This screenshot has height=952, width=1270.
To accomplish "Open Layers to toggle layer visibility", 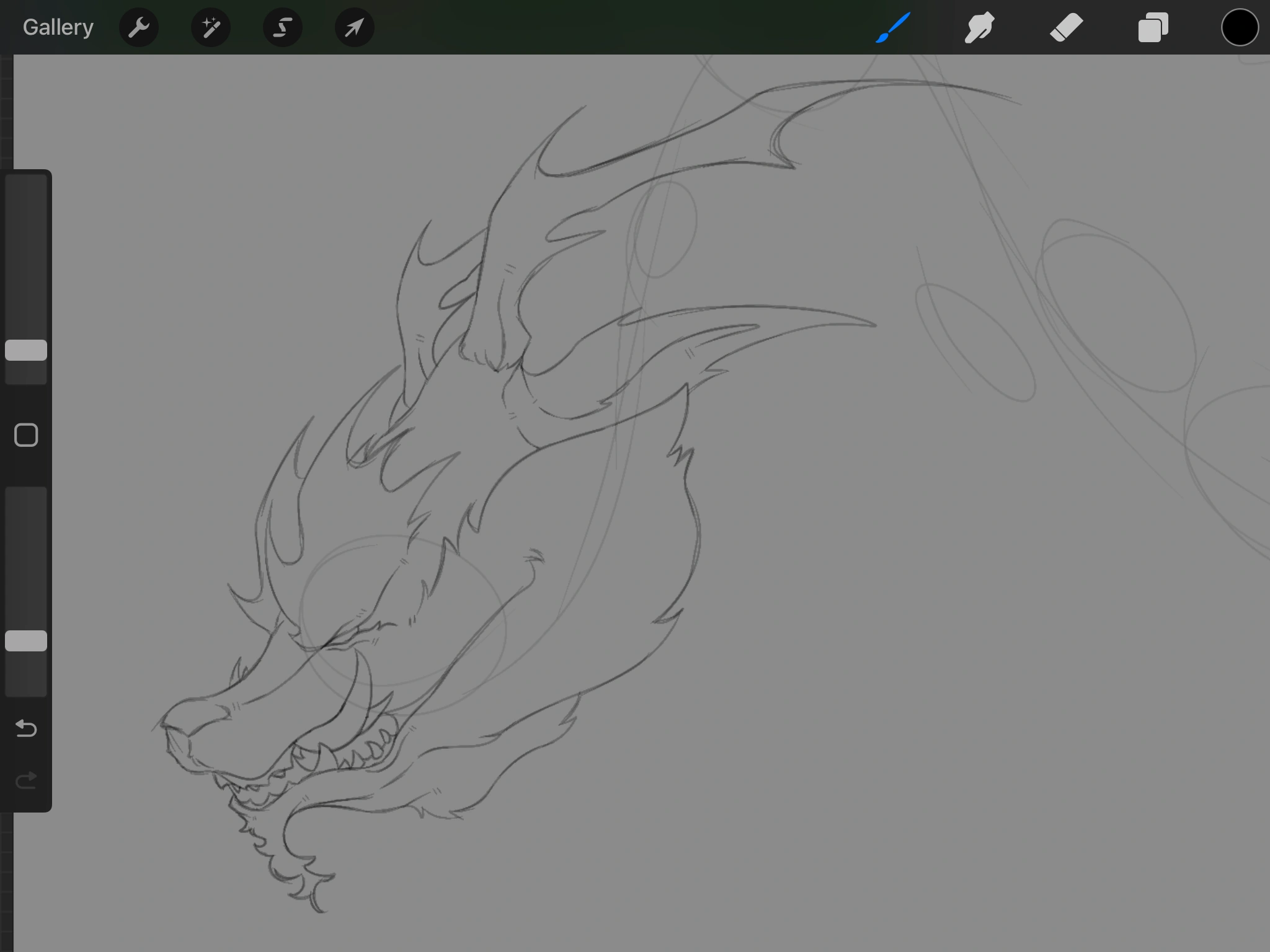I will tap(1153, 27).
